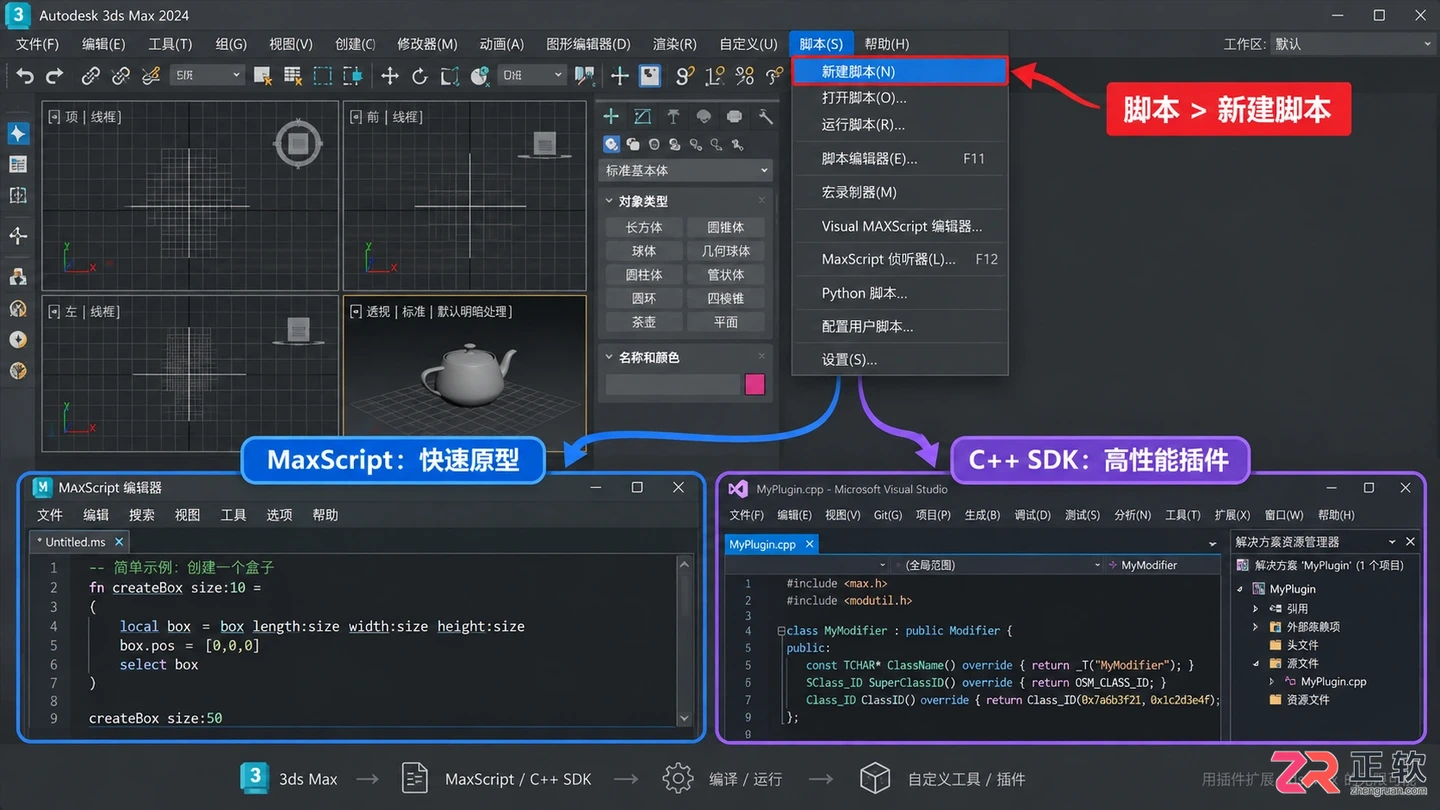Open the Utilities wrench tab
Screen dimensions: 1440x810
(x=766, y=117)
